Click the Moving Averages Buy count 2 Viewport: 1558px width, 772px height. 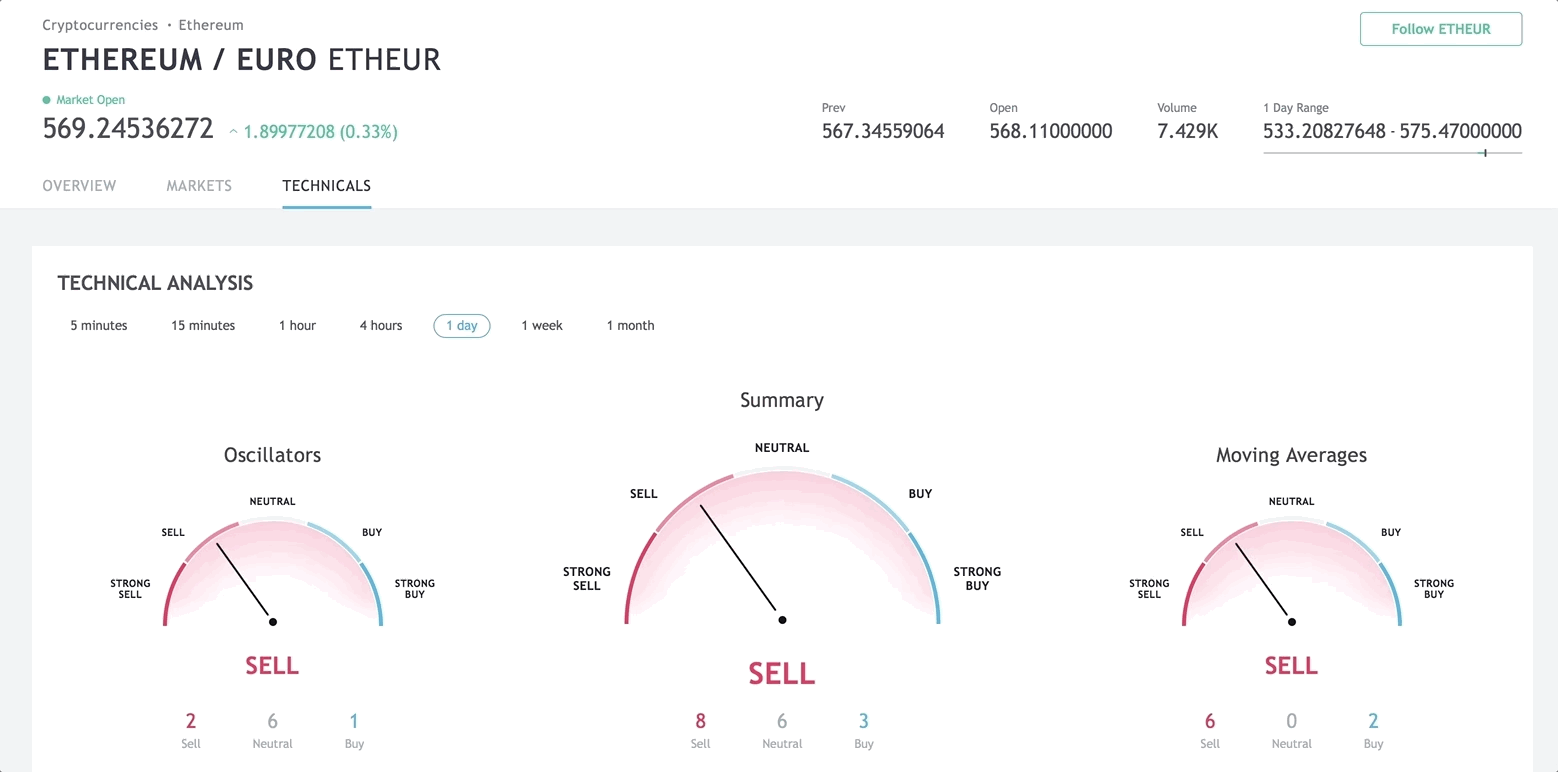click(x=1373, y=721)
